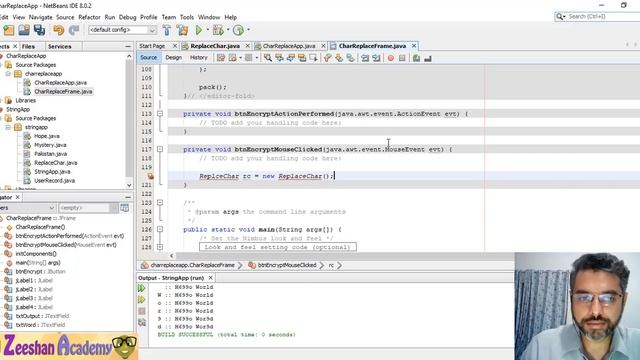Switch to Design view button

point(173,58)
